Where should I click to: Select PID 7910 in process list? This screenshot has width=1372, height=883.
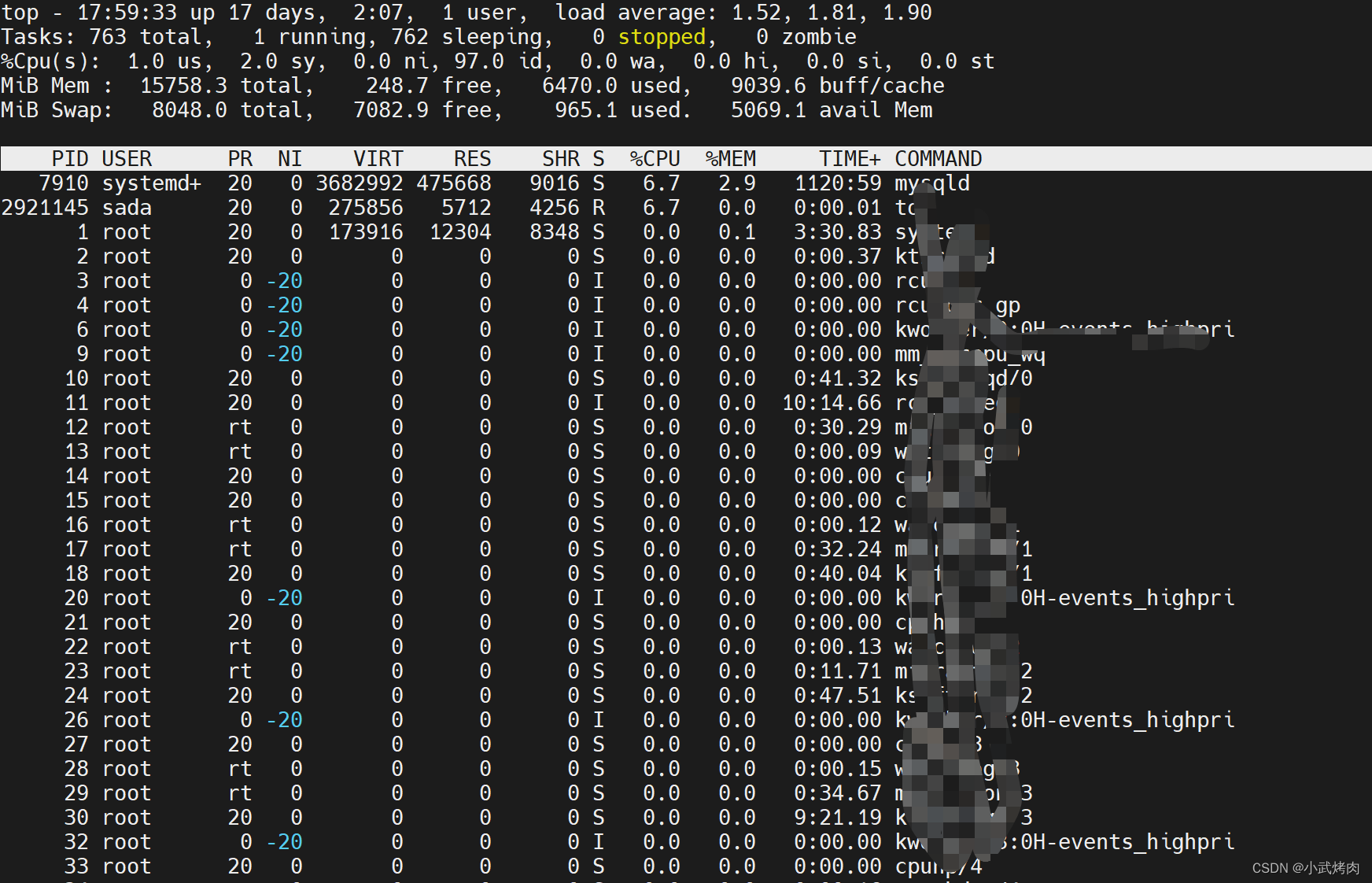point(64,183)
